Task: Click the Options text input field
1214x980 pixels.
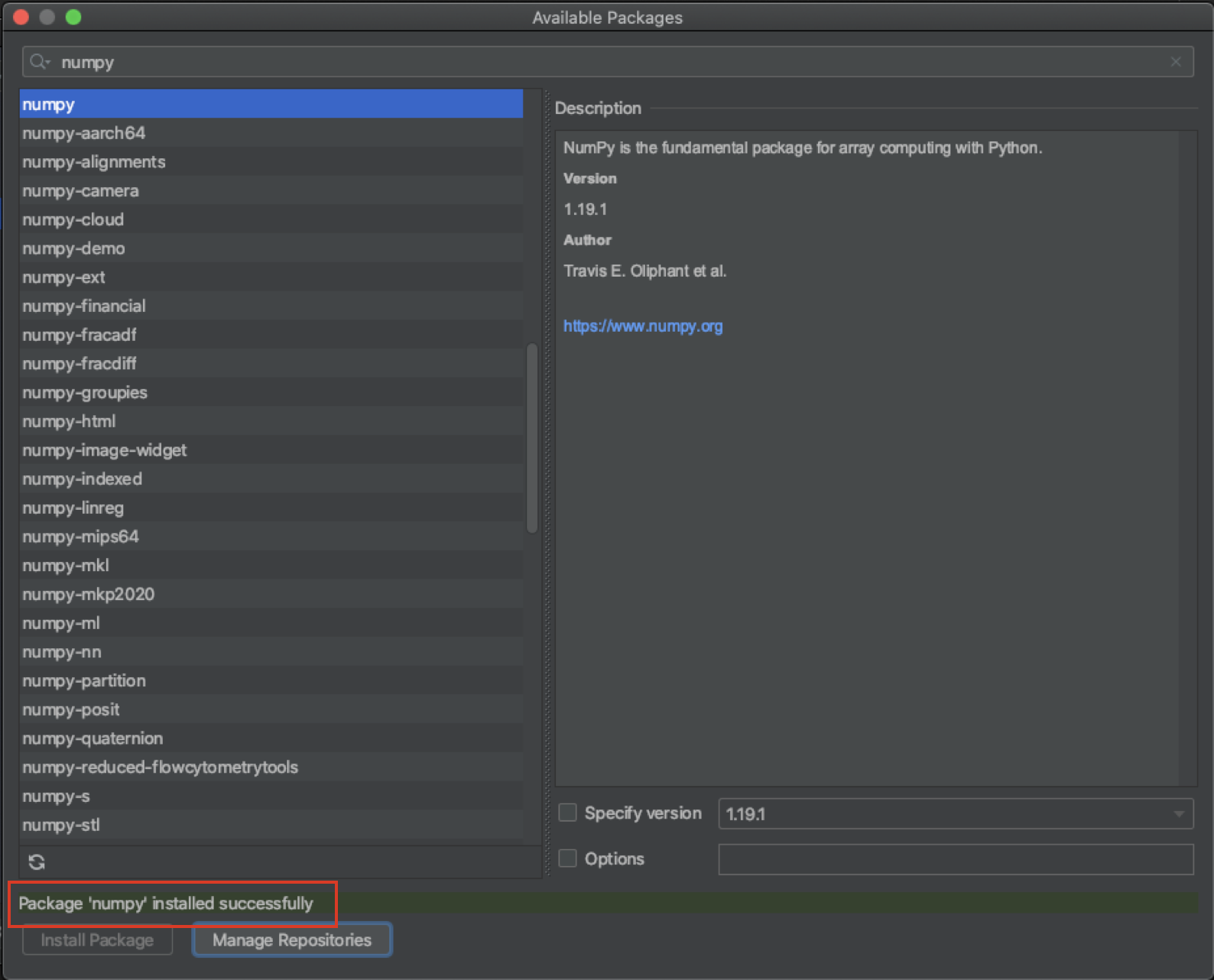Action: coord(956,859)
